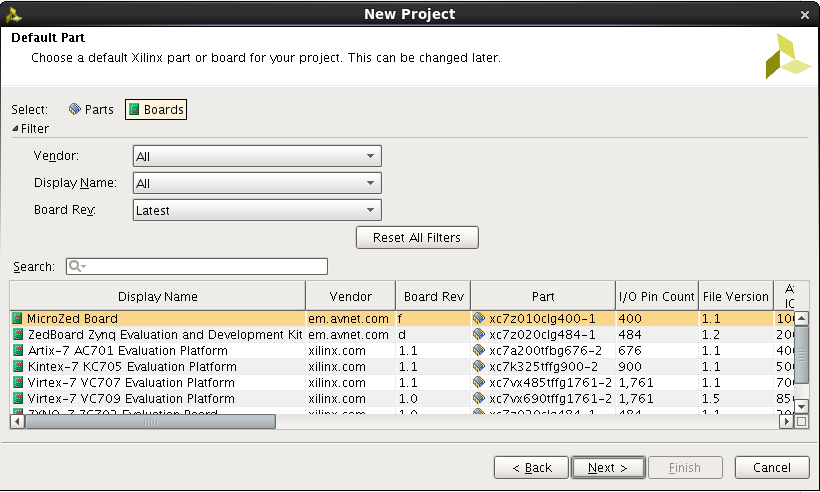Collapse the Filter section
Screen dimensions: 820x492
tap(15, 129)
